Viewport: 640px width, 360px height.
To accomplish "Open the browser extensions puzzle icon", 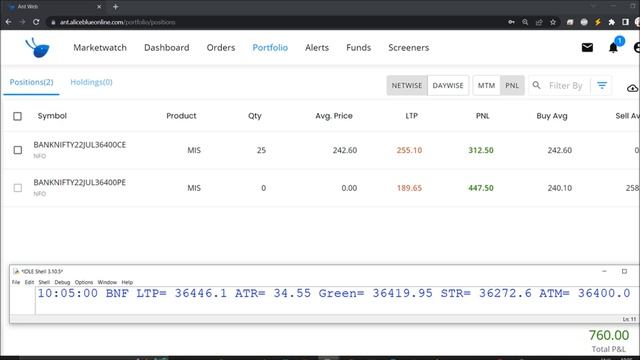I will 611,22.
